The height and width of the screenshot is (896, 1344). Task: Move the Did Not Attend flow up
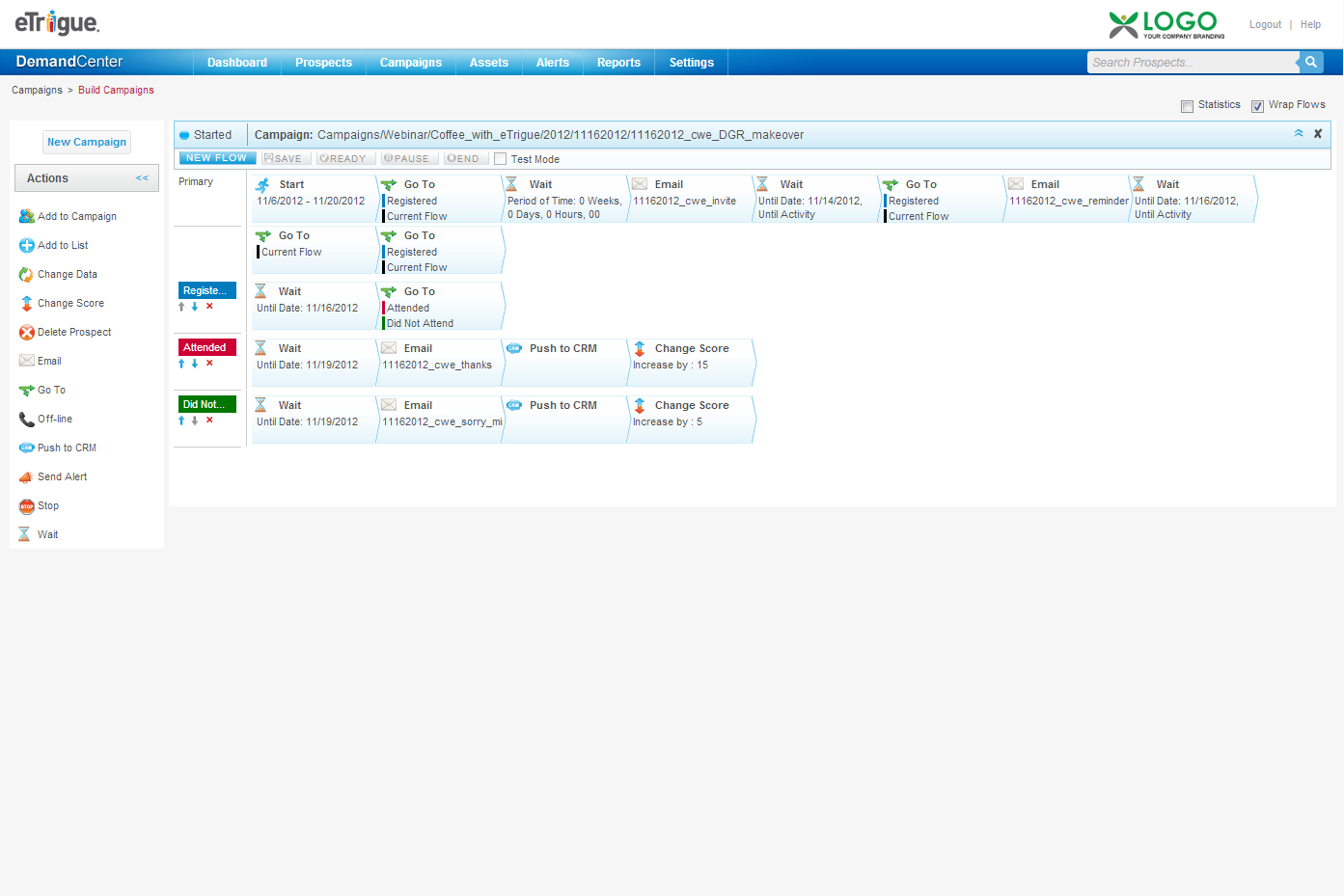[181, 421]
